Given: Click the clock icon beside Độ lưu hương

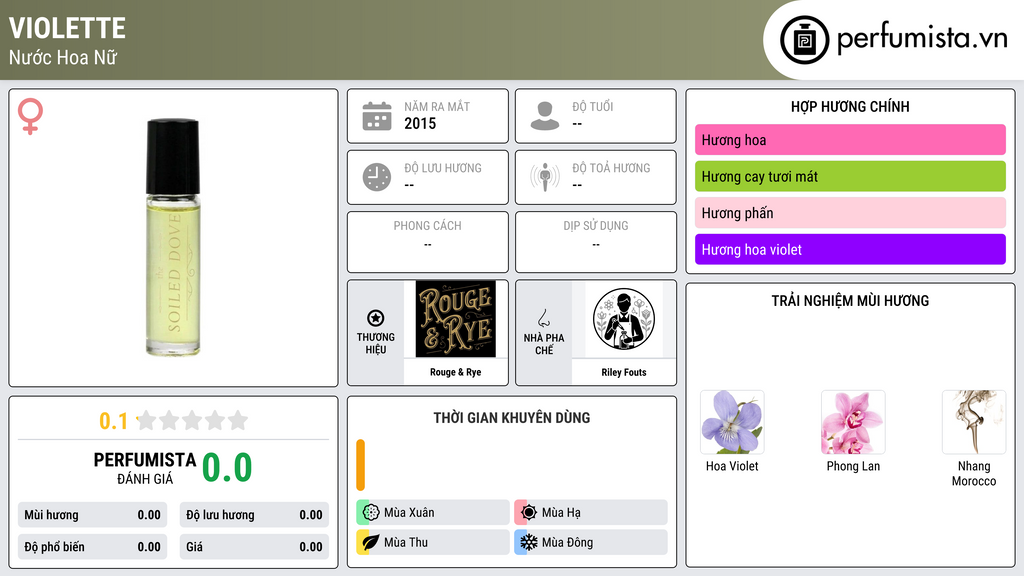Looking at the screenshot, I should pyautogui.click(x=377, y=178).
